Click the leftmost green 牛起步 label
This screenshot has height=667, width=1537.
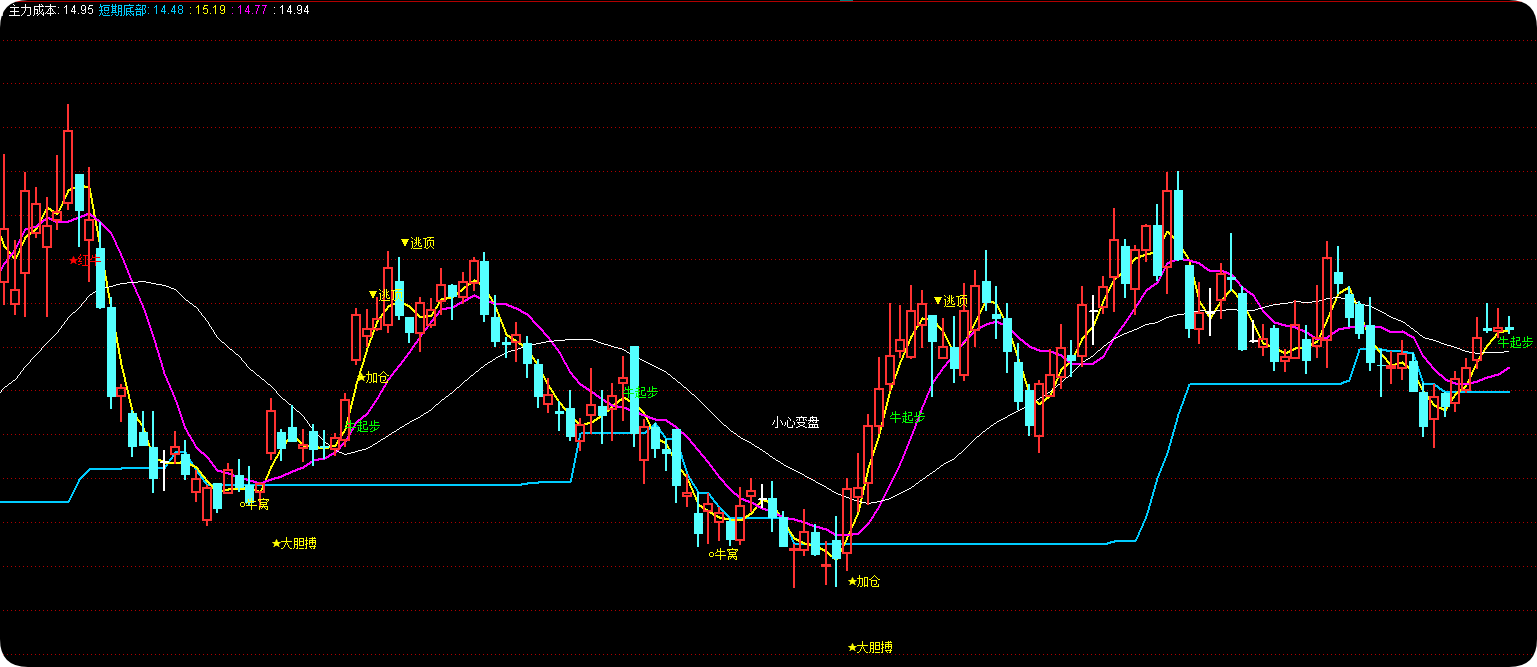click(x=362, y=426)
